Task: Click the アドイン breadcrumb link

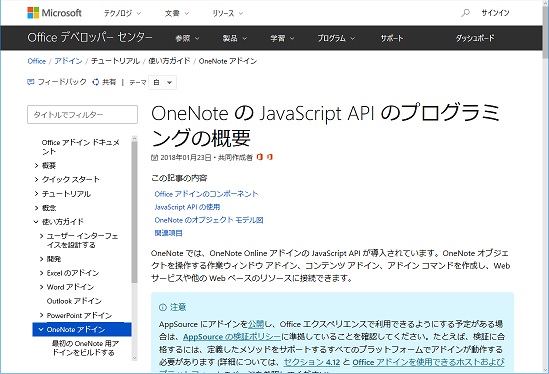Action: point(68,61)
